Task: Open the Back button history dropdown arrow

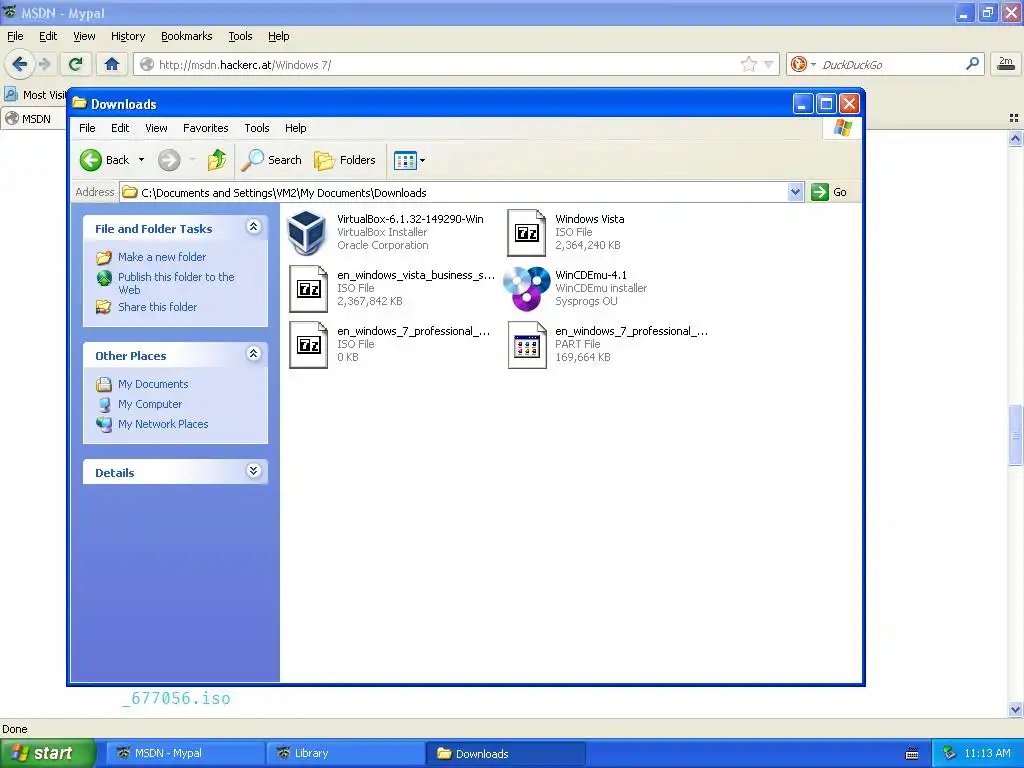Action: point(141,160)
